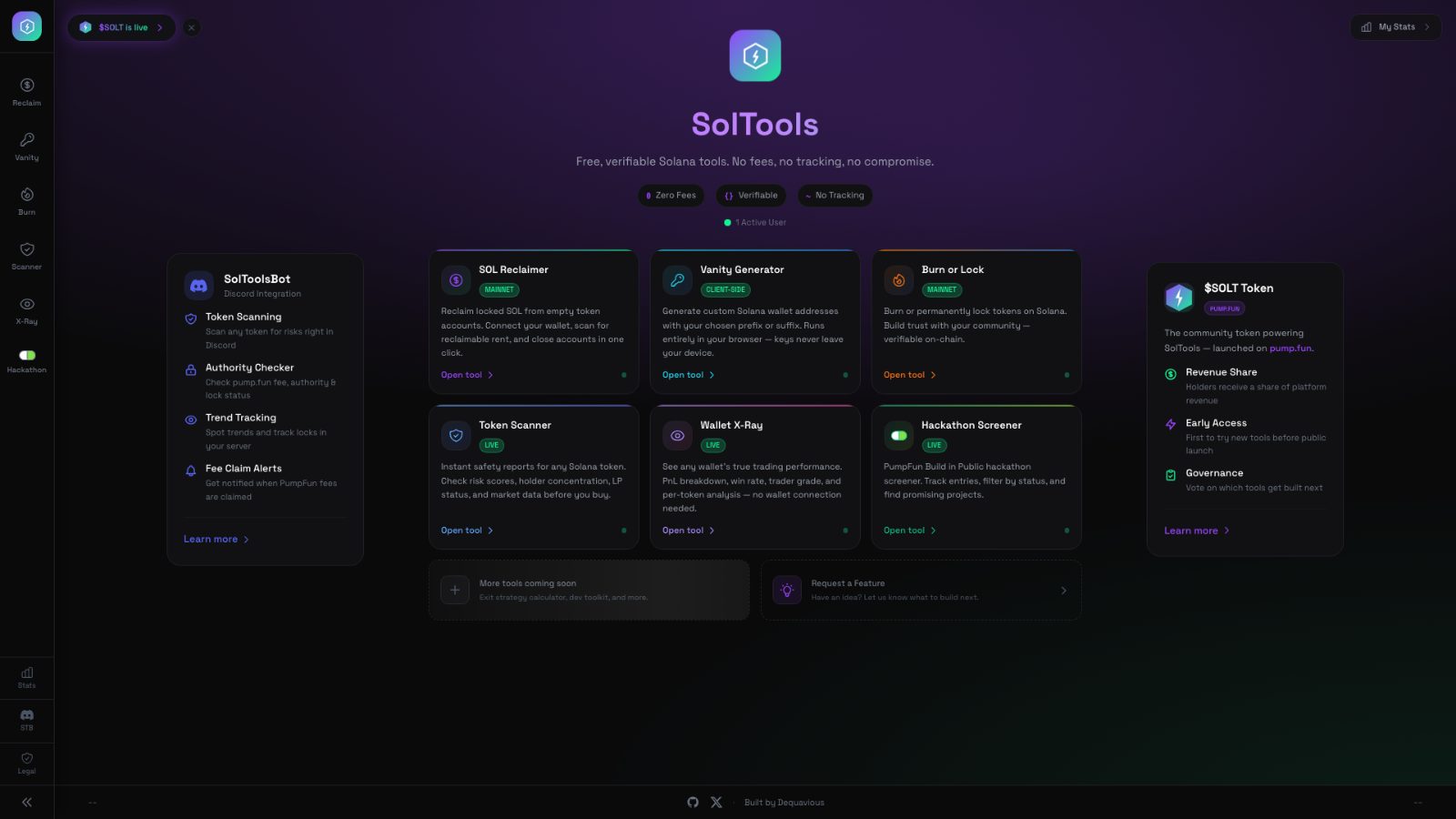Collapse the sidebar with double chevron

[26, 803]
